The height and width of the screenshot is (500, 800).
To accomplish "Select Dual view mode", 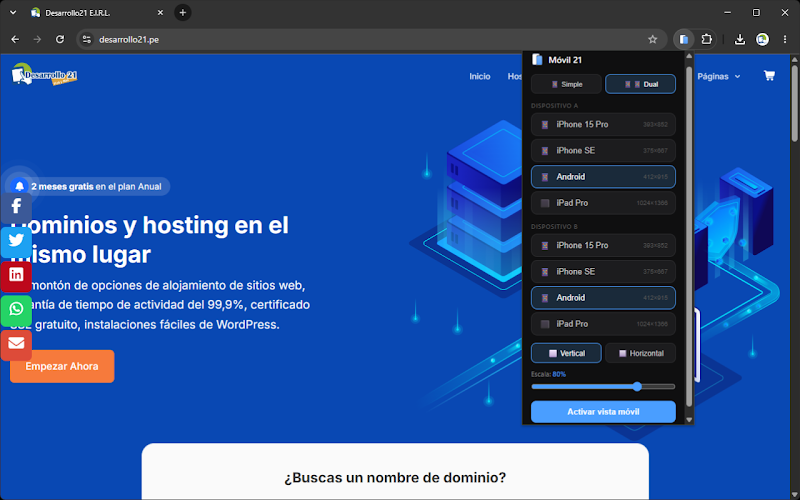I will pyautogui.click(x=640, y=84).
